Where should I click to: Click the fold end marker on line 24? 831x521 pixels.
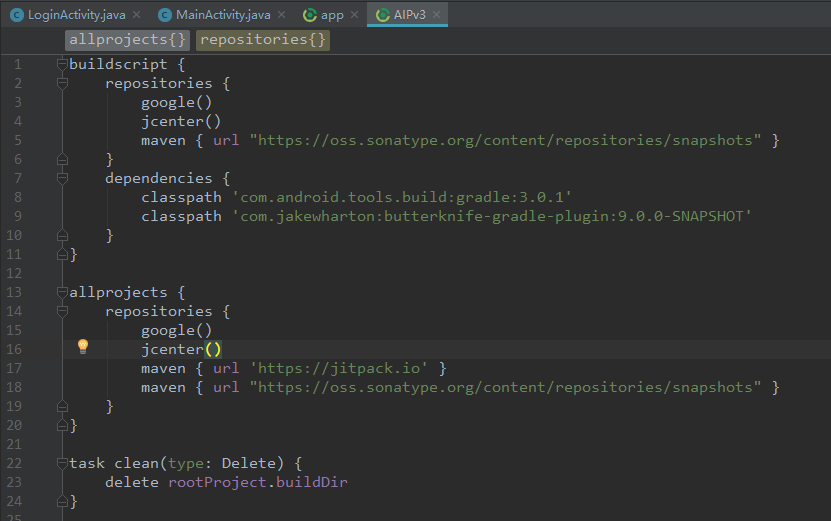click(62, 501)
